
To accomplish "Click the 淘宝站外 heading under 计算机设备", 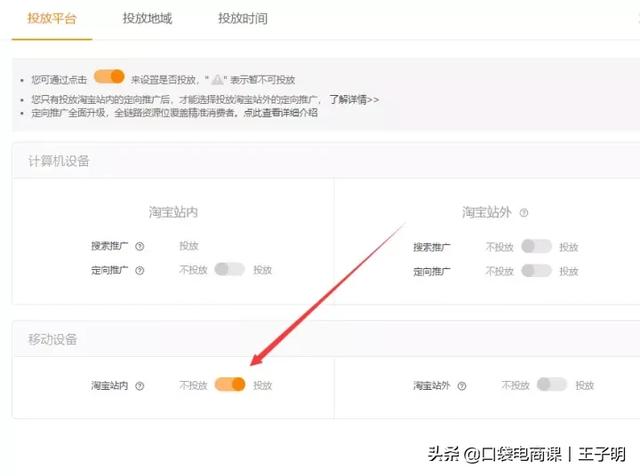I will tap(487, 212).
